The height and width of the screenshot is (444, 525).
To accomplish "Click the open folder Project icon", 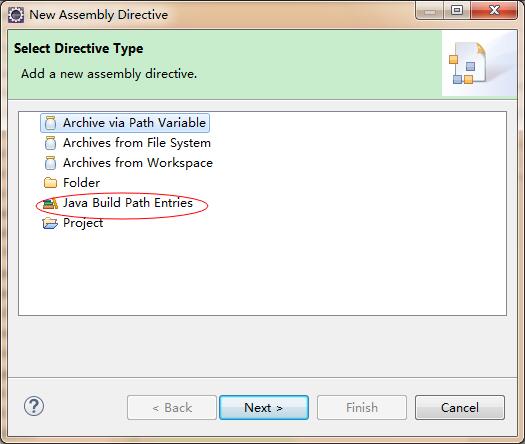I will tap(50, 223).
